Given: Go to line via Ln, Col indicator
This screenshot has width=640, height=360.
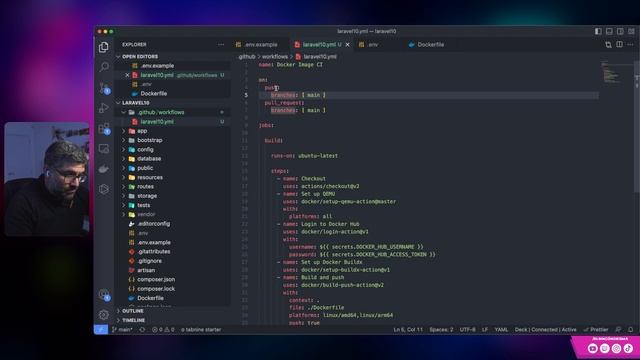Looking at the screenshot, I should tap(408, 329).
